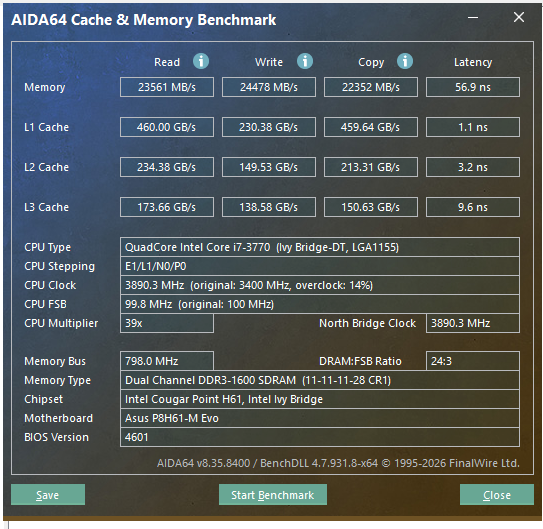Select the Memory Latency 56.9 ns field
Screen dimensions: 543x529
coord(473,87)
